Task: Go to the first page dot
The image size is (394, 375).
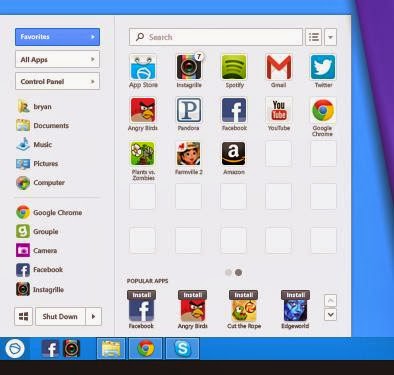Action: point(228,272)
